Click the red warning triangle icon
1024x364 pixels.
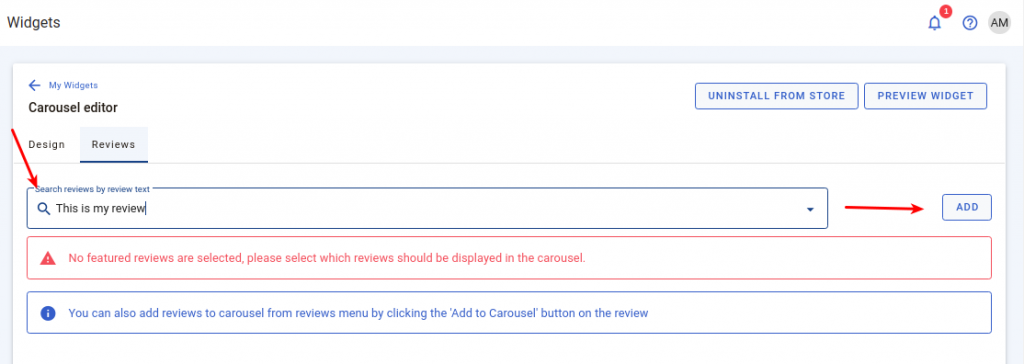[x=48, y=258]
